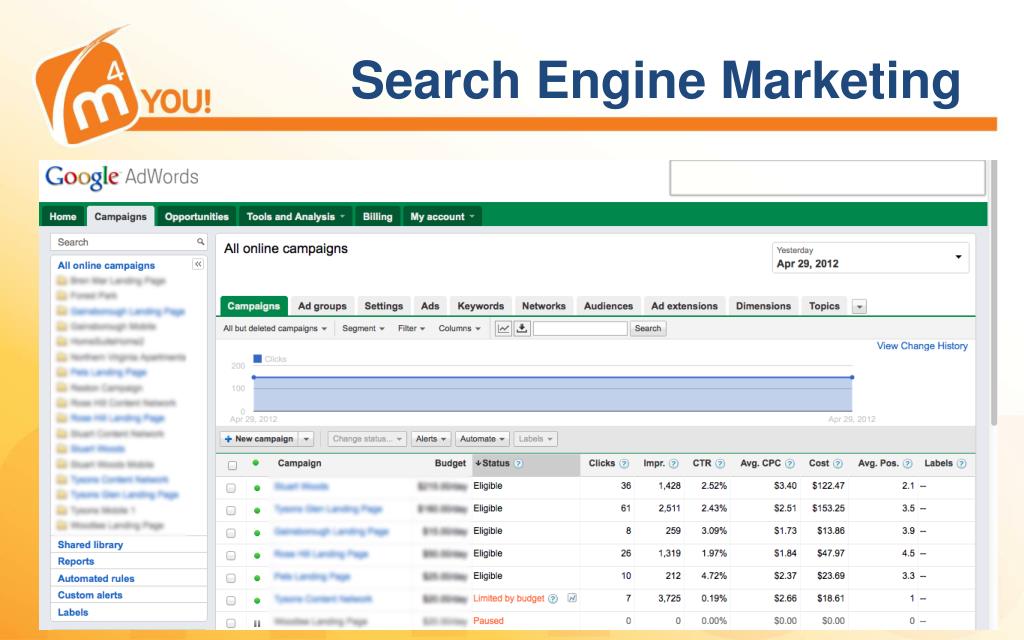Check the row with 61 clicks
This screenshot has height=640, width=1024.
pyautogui.click(x=231, y=511)
